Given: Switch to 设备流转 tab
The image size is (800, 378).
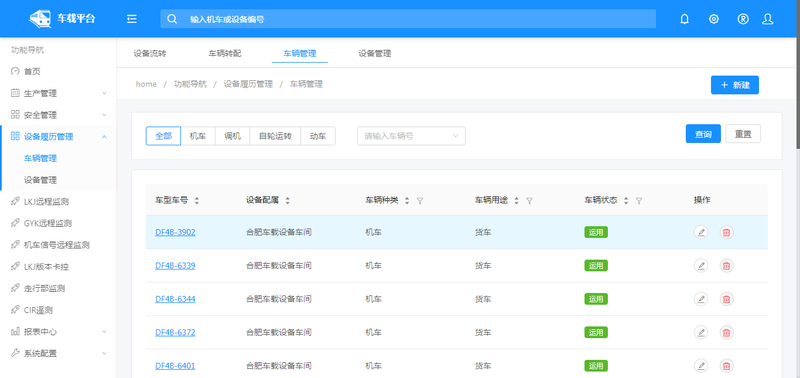Looking at the screenshot, I should (150, 53).
